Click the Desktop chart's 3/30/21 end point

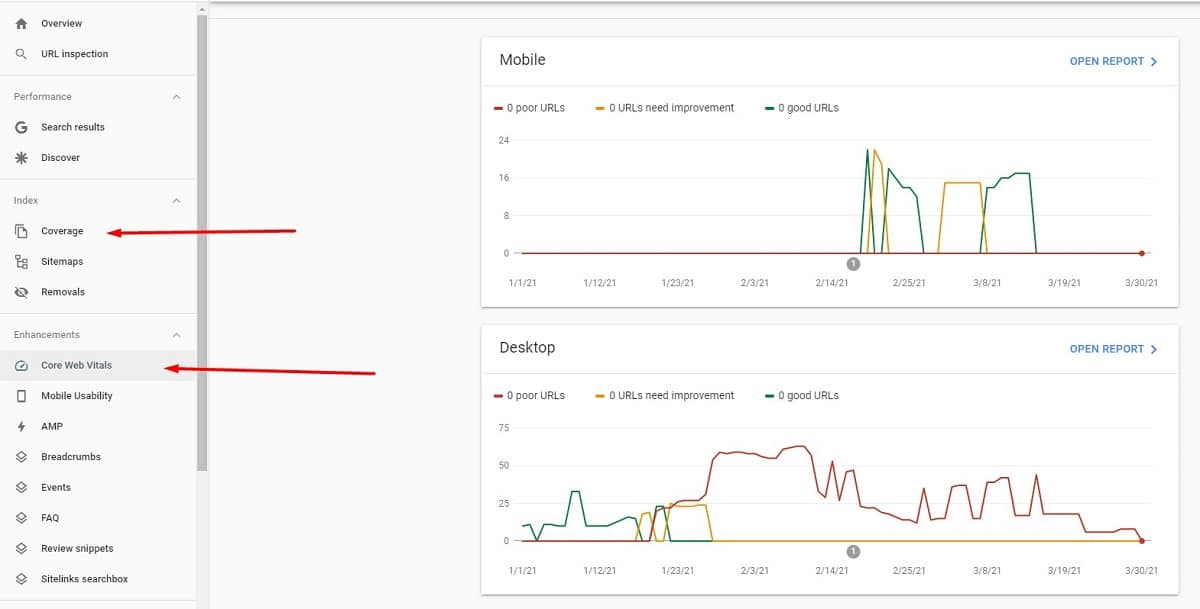pyautogui.click(x=1141, y=541)
